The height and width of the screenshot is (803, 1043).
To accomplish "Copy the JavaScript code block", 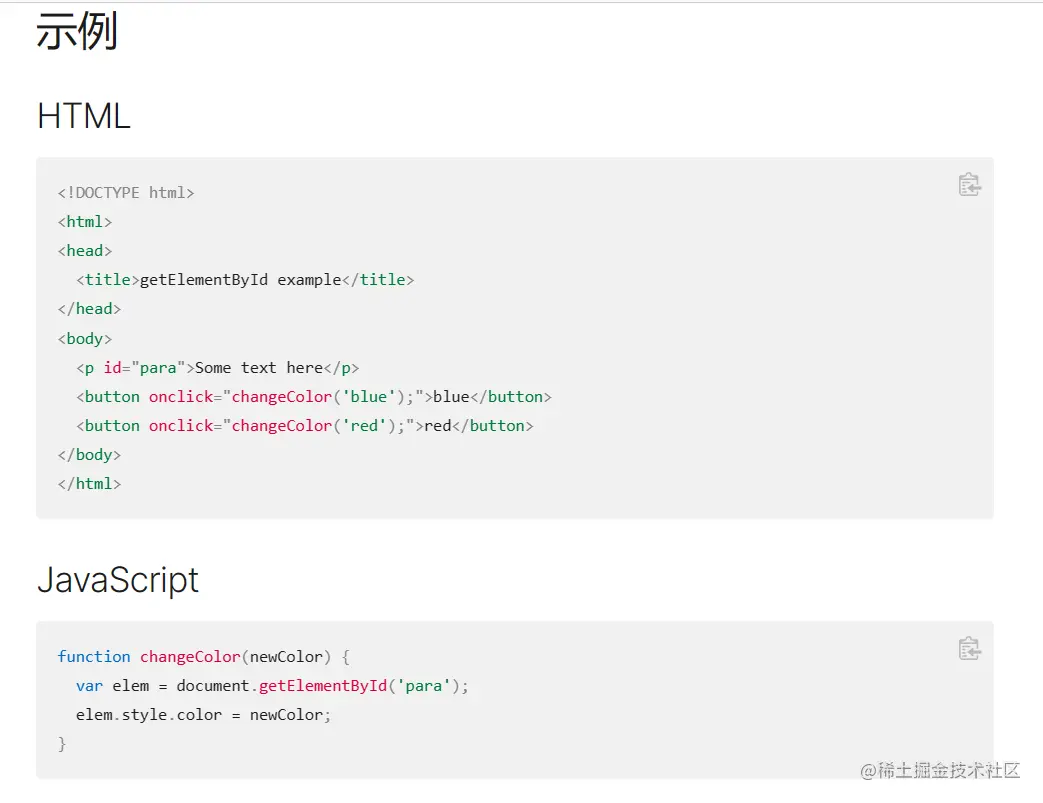I will pyautogui.click(x=969, y=648).
